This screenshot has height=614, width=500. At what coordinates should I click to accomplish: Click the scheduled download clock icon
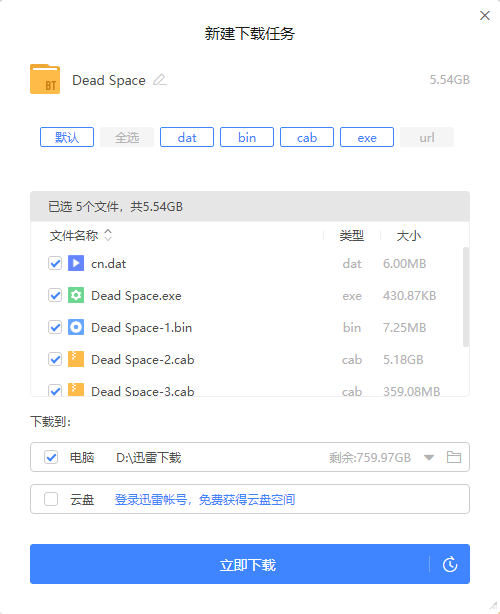click(450, 564)
